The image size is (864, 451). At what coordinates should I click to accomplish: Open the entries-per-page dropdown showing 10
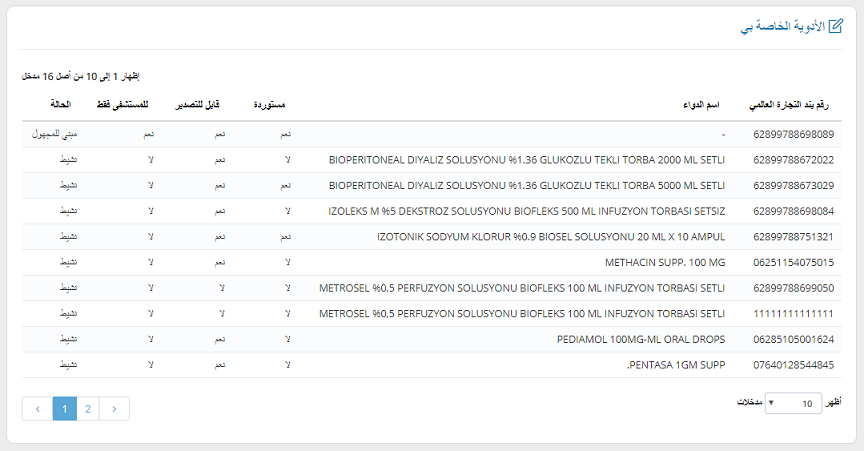(794, 403)
